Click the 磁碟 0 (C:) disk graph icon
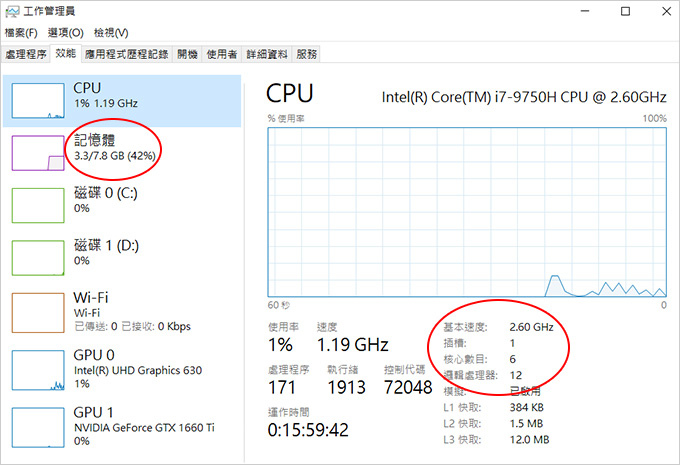The height and width of the screenshot is (465, 680). coord(37,204)
